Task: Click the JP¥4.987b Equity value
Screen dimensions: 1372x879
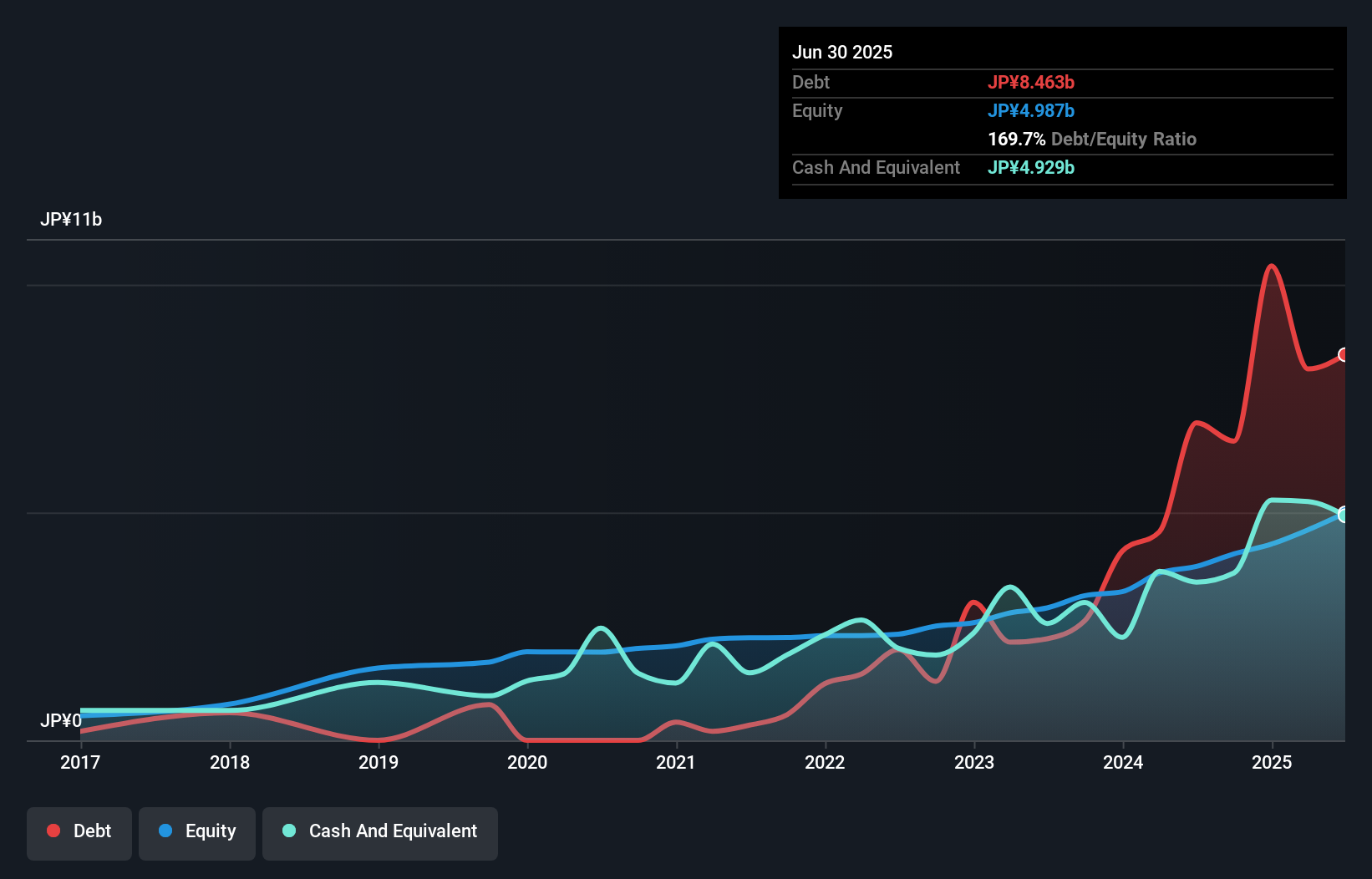Action: (x=1032, y=109)
